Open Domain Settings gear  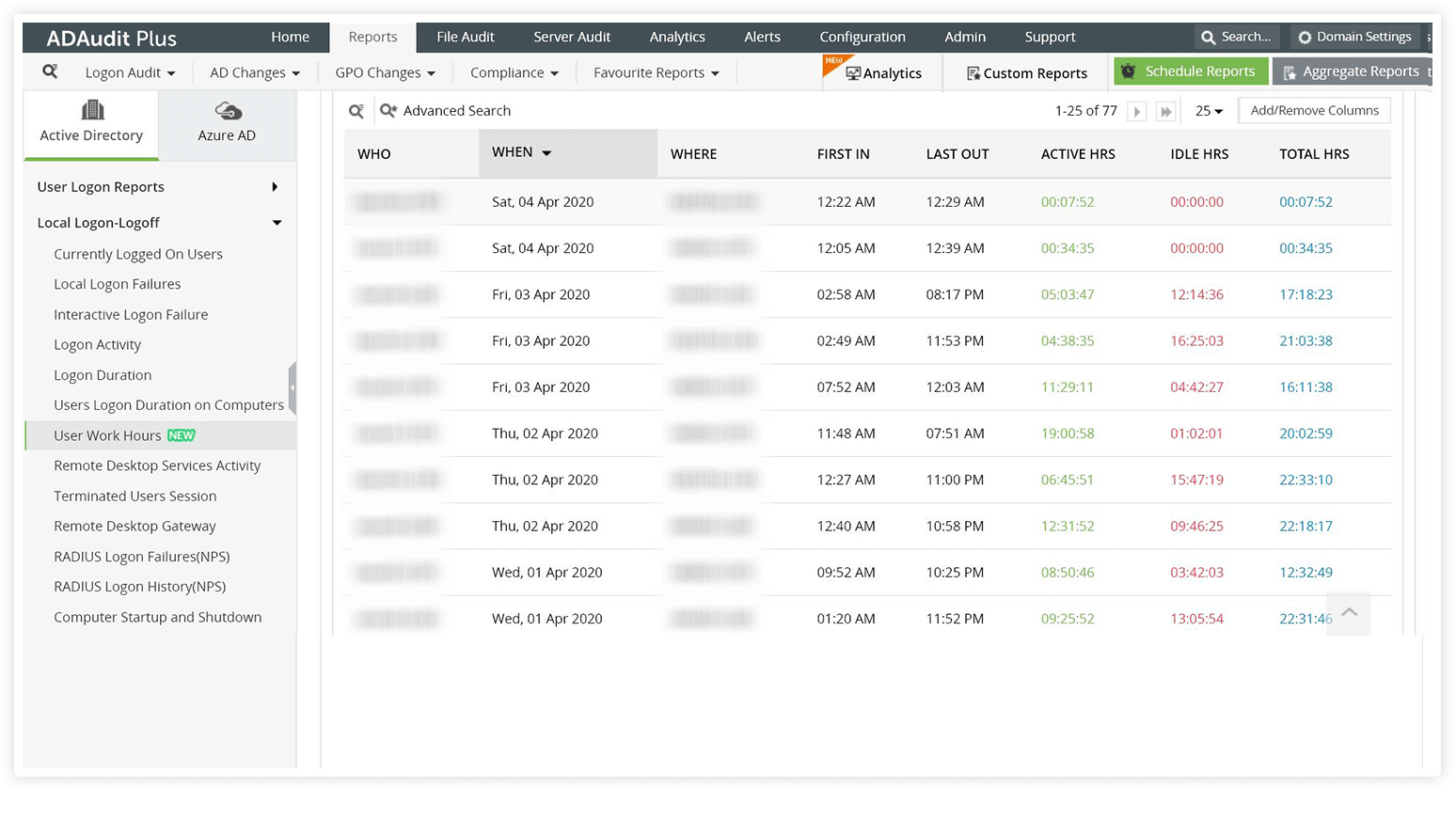pyautogui.click(x=1353, y=36)
